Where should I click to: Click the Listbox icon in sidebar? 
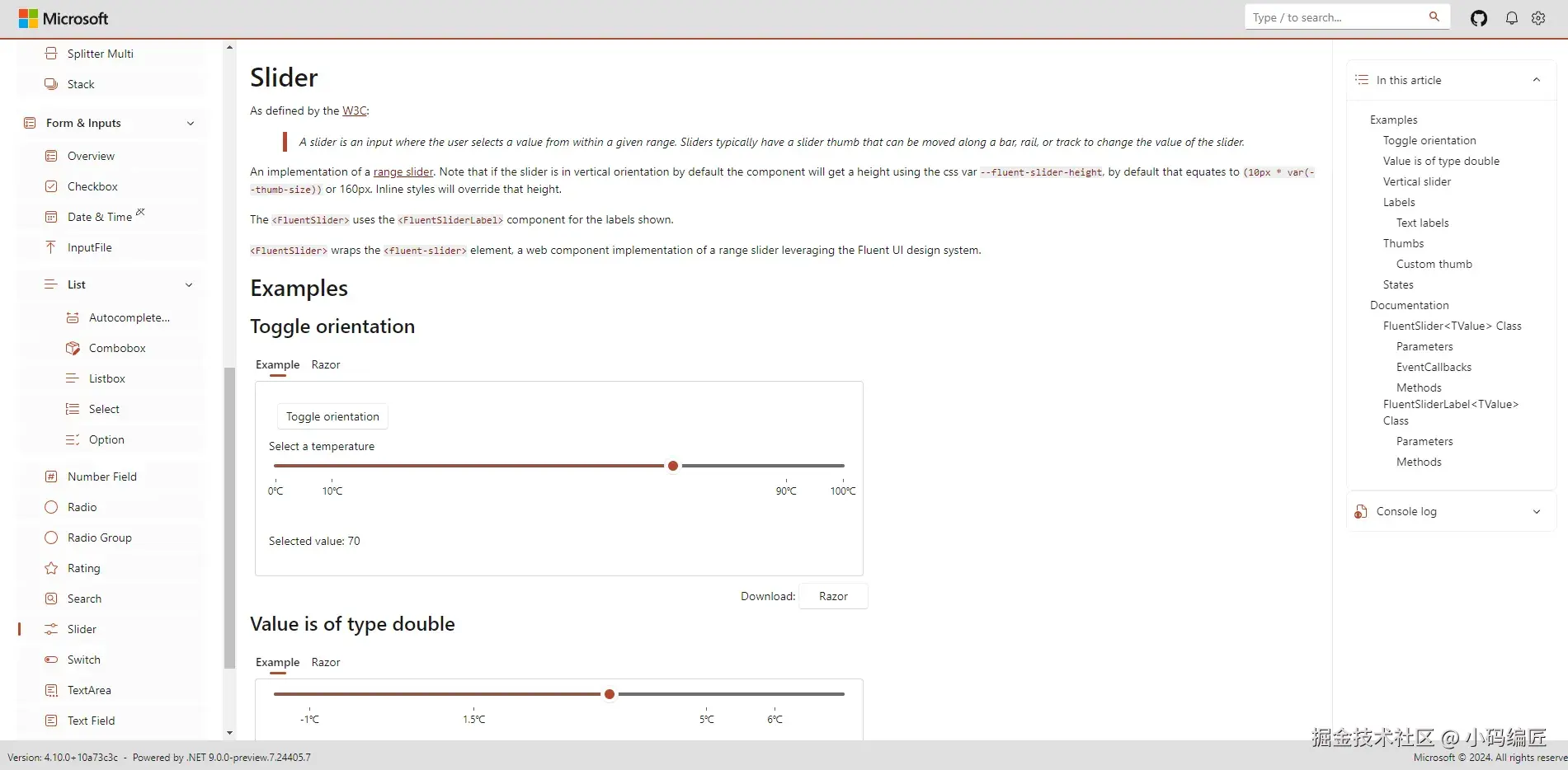(x=73, y=378)
